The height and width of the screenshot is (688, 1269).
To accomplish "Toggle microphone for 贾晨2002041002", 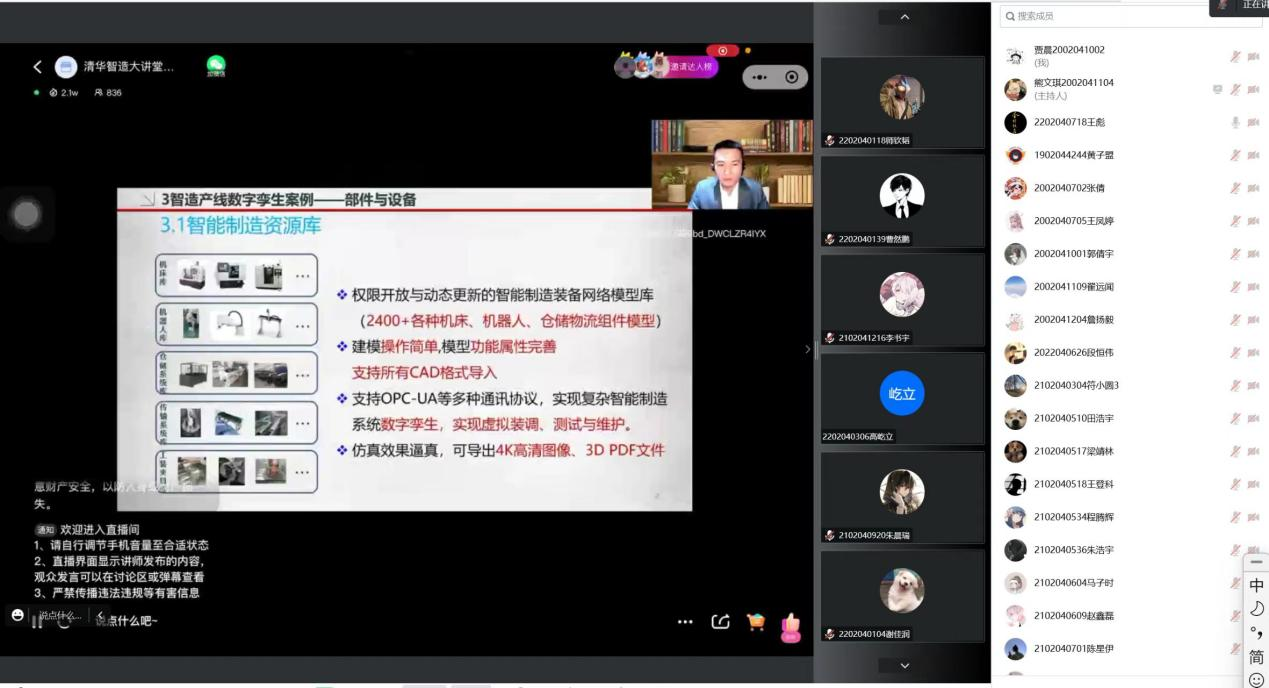I will pyautogui.click(x=1236, y=57).
